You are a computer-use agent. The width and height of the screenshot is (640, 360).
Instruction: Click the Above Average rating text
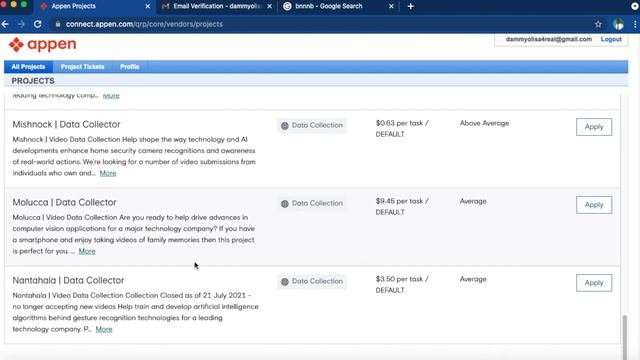[484, 123]
